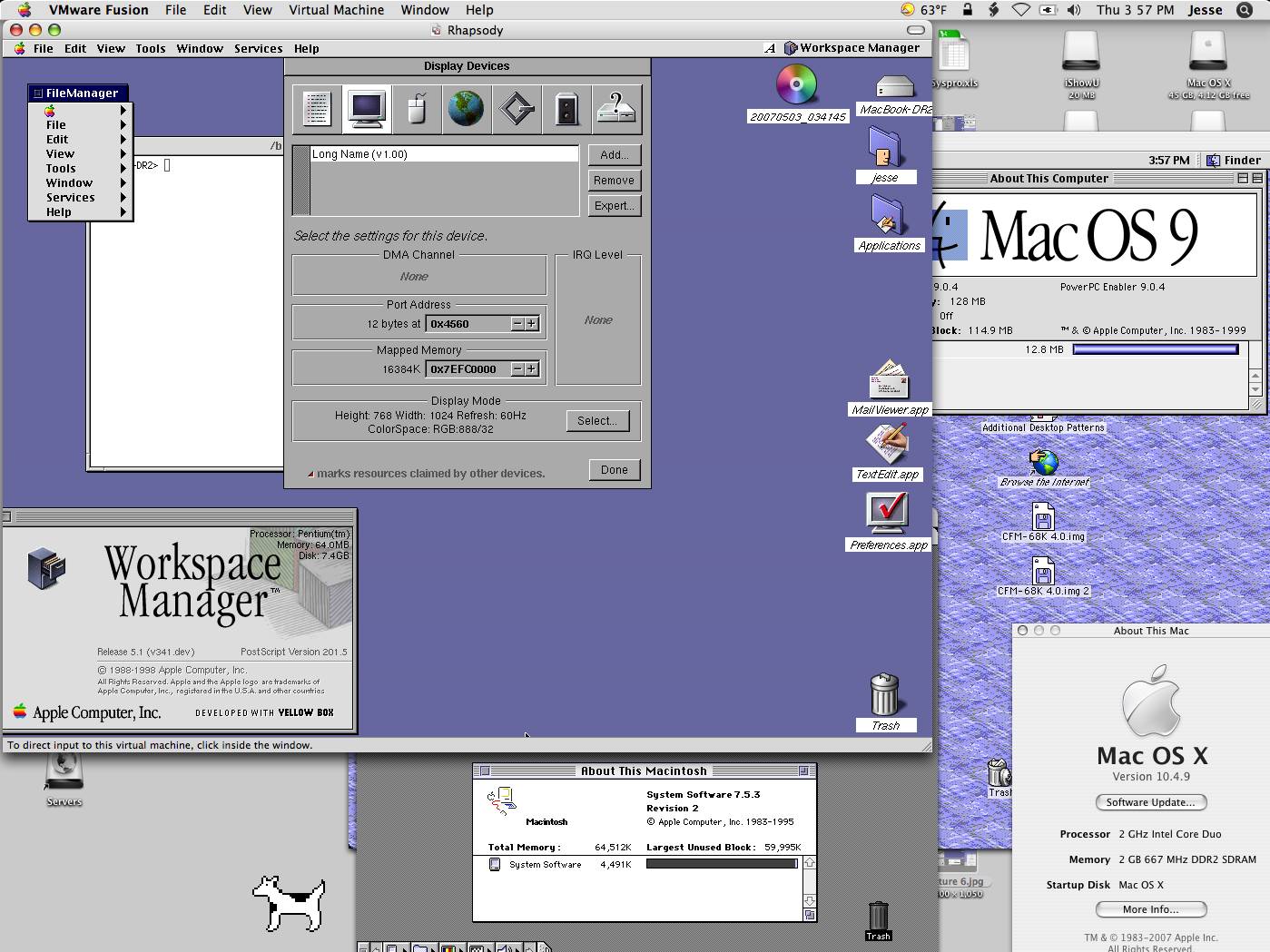Open the iShowU disk icon
The width and height of the screenshot is (1270, 952).
point(1081,53)
